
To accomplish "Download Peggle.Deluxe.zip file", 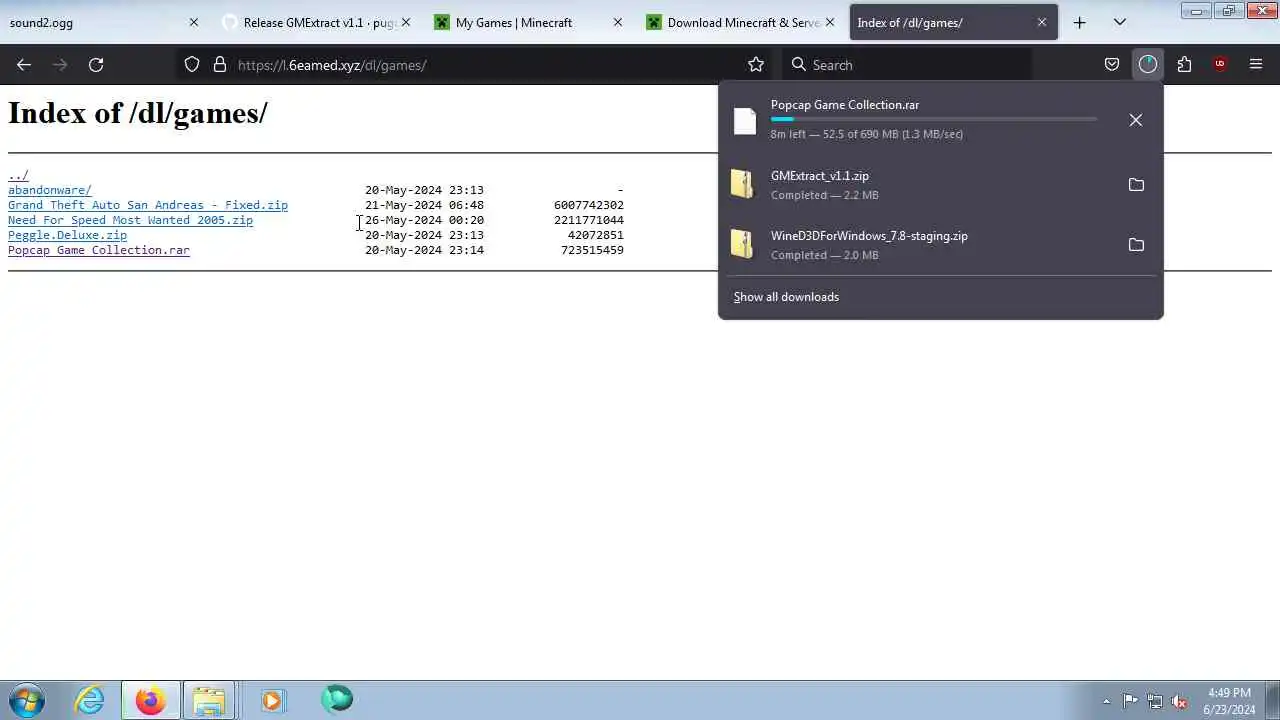I will (67, 235).
